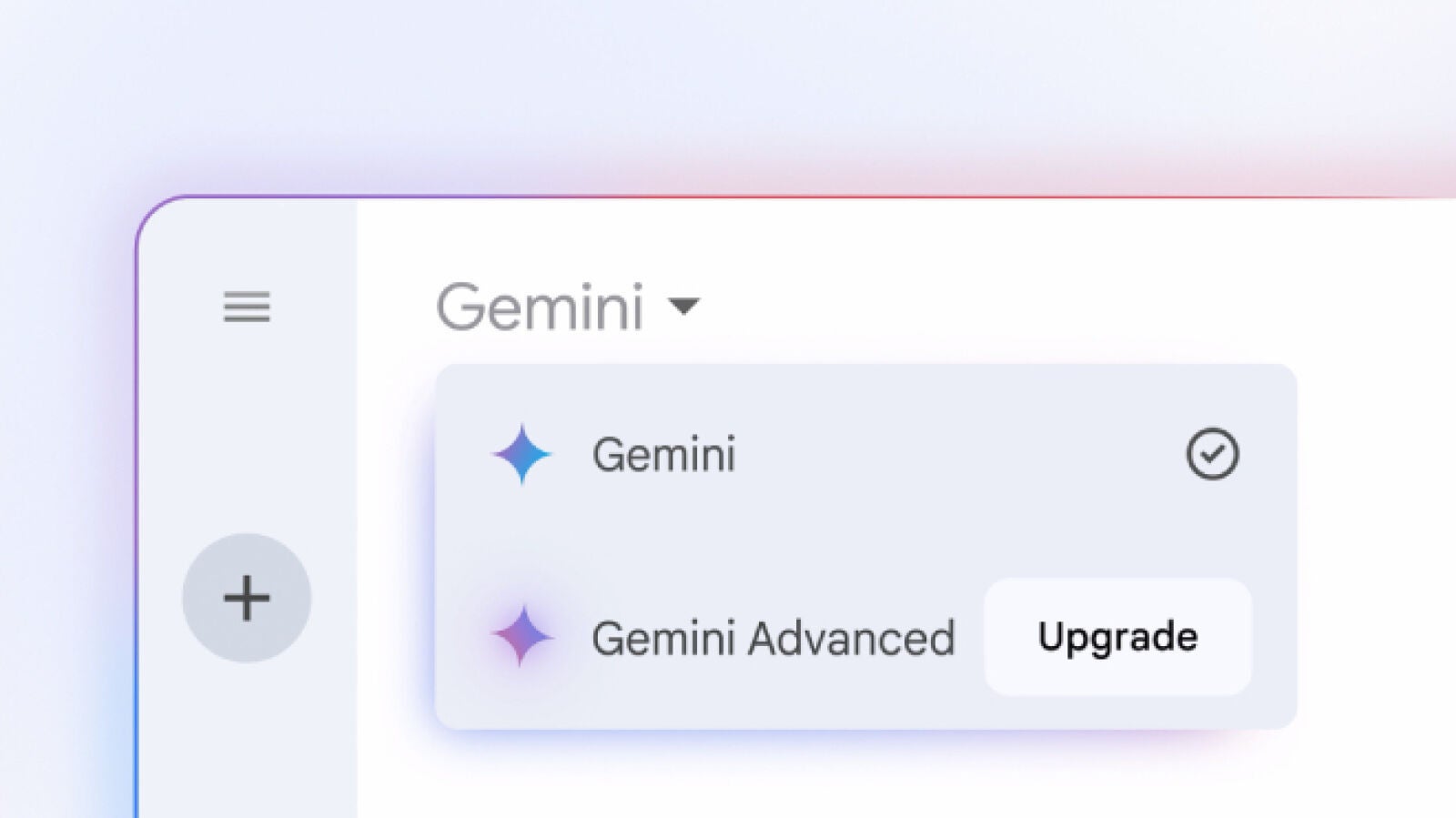Close the model list via the down triangle
The image size is (1456, 818).
coord(683,306)
